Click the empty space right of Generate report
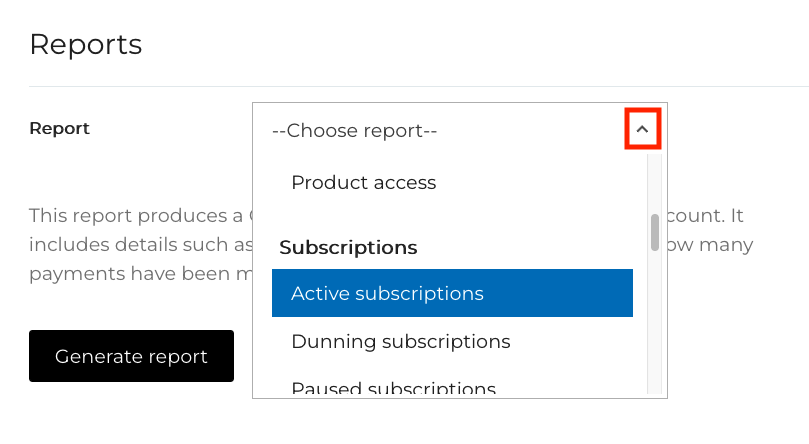 click(x=243, y=356)
